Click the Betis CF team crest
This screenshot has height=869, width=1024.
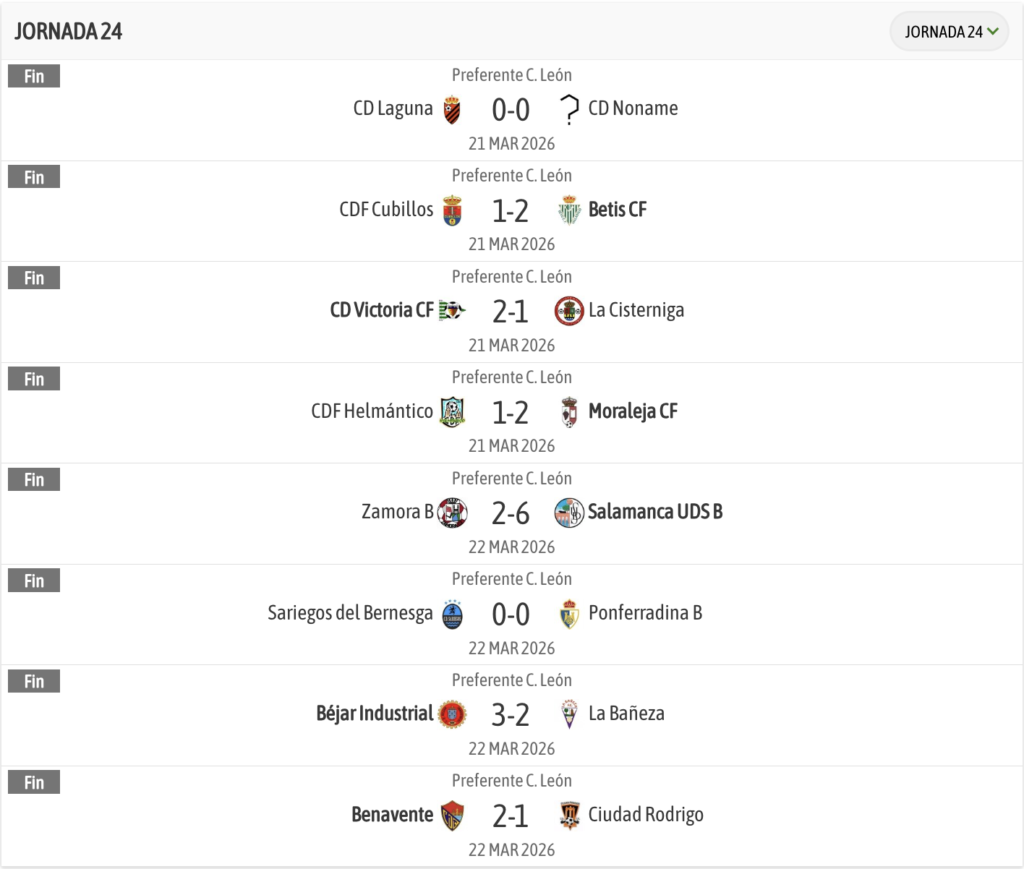[x=569, y=210]
